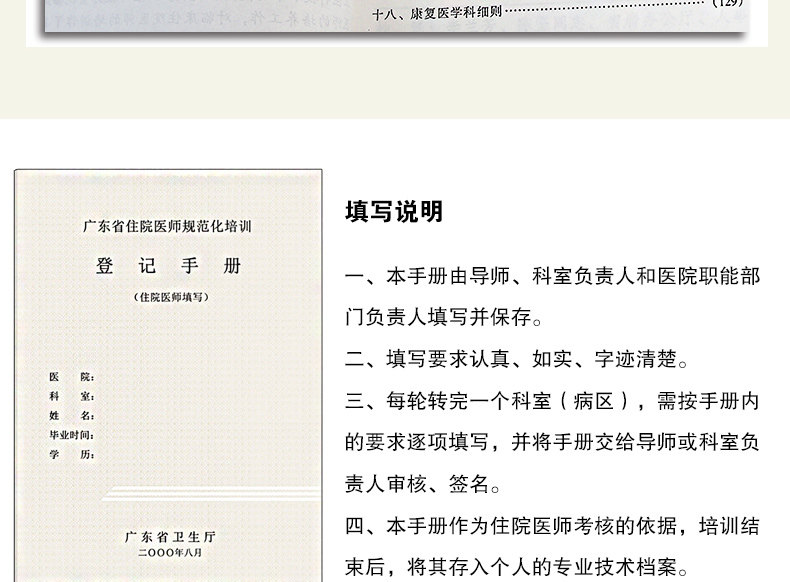Click instruction 三 about 每轮转完一个科室
Image resolution: width=790 pixels, height=582 pixels.
pyautogui.click(x=553, y=442)
